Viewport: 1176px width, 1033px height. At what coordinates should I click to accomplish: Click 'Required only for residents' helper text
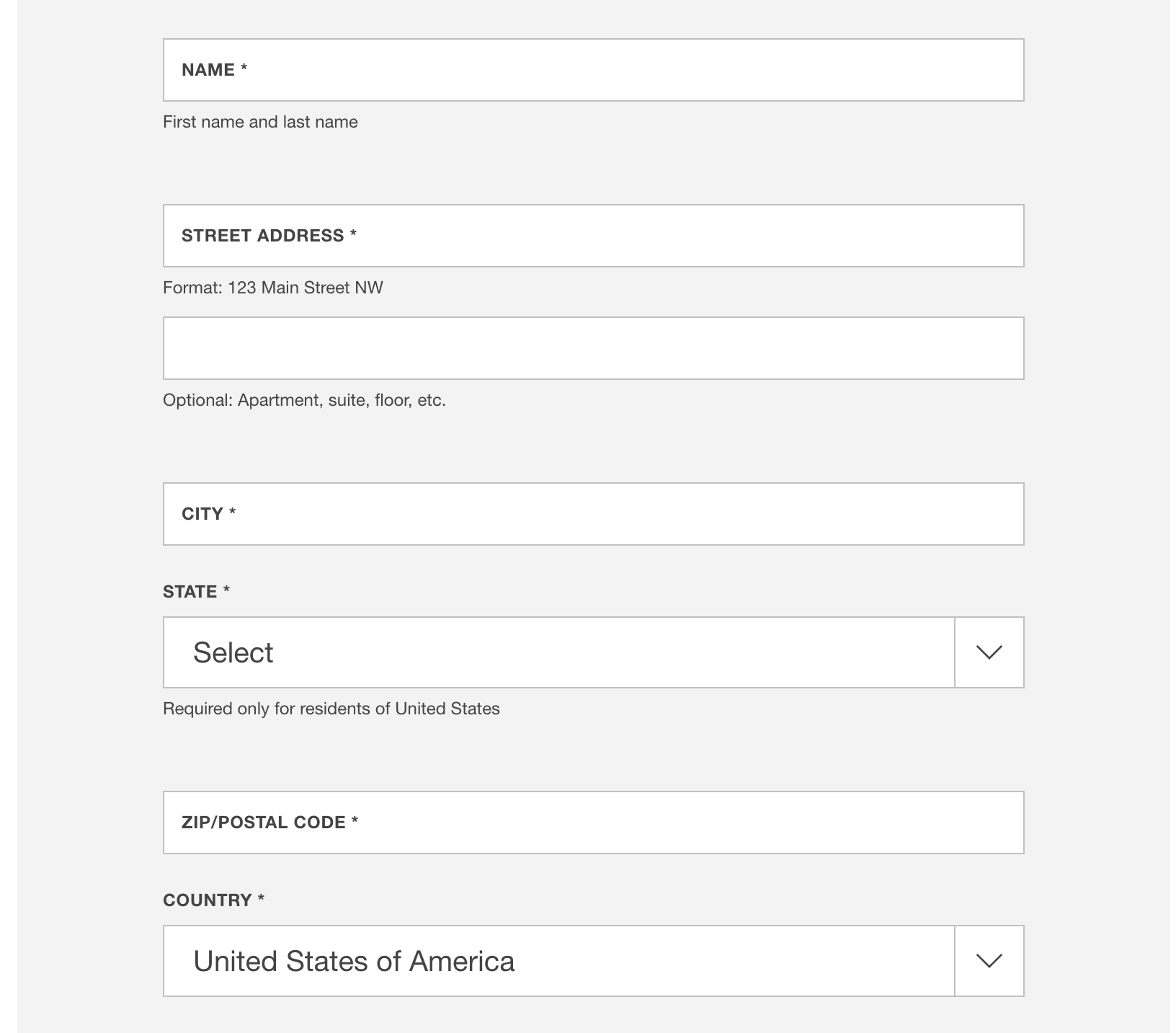tap(331, 709)
